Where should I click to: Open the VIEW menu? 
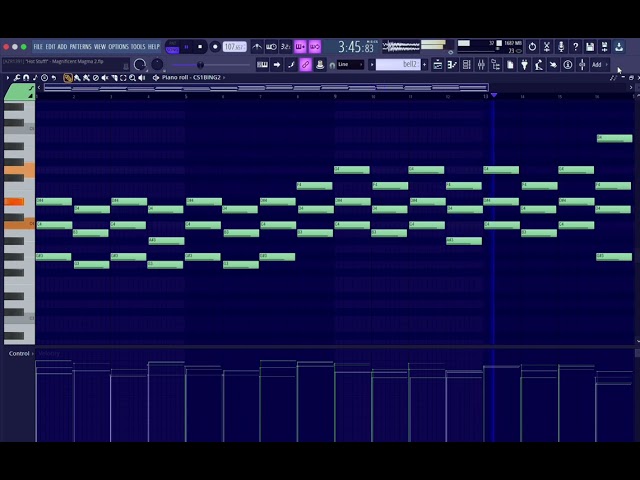pyautogui.click(x=100, y=47)
